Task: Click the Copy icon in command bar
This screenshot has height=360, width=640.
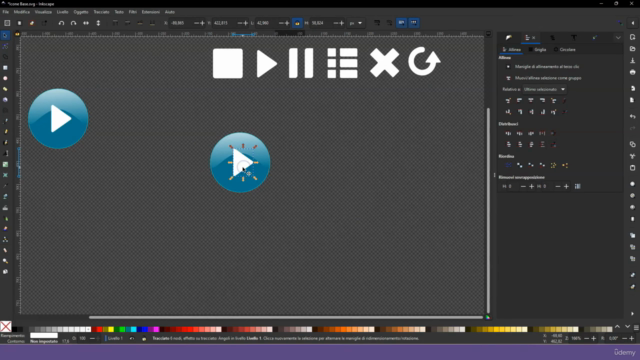Action: 633,144
